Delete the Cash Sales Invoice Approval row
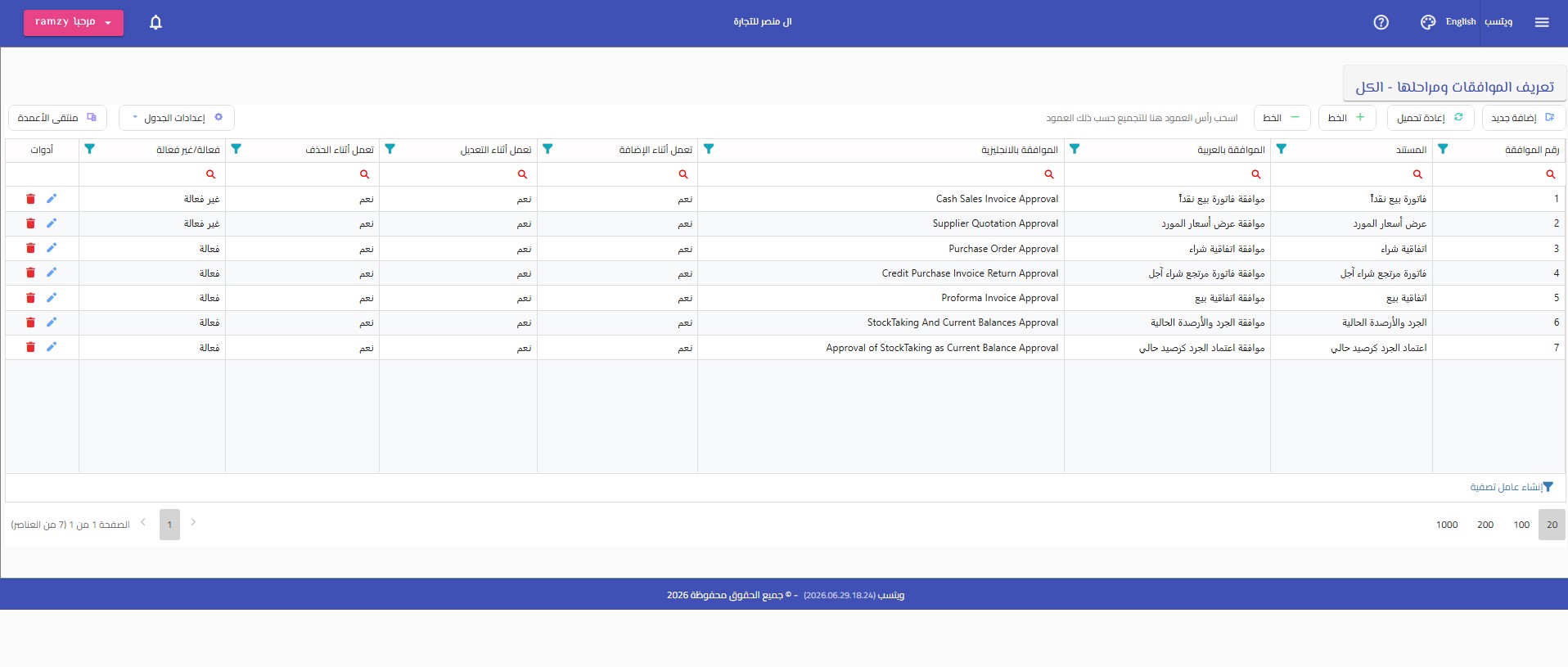Image resolution: width=1568 pixels, height=667 pixels. pos(30,199)
